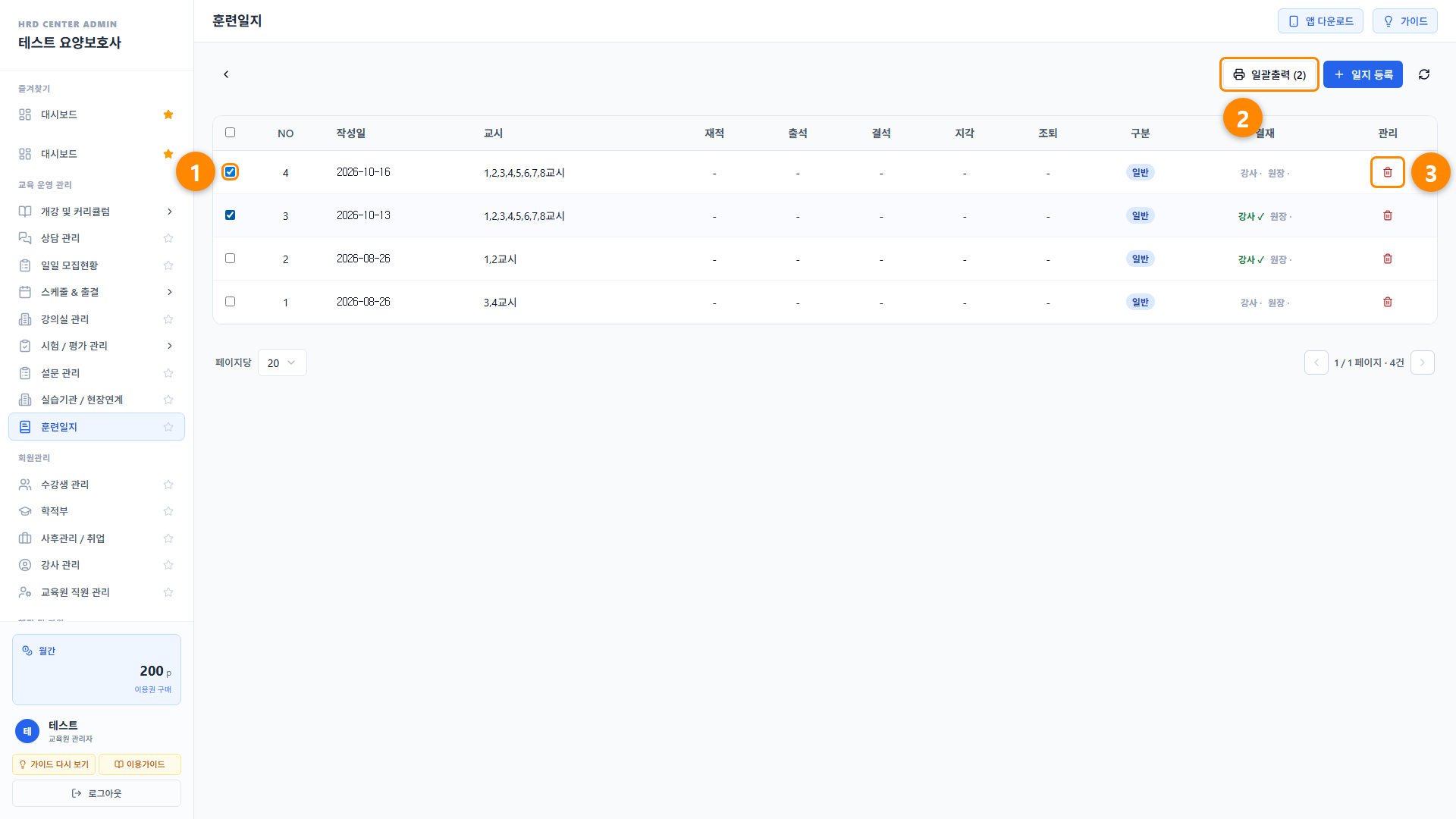Uncheck the 2026-10-13 row checkbox
The width and height of the screenshot is (1456, 819).
230,215
